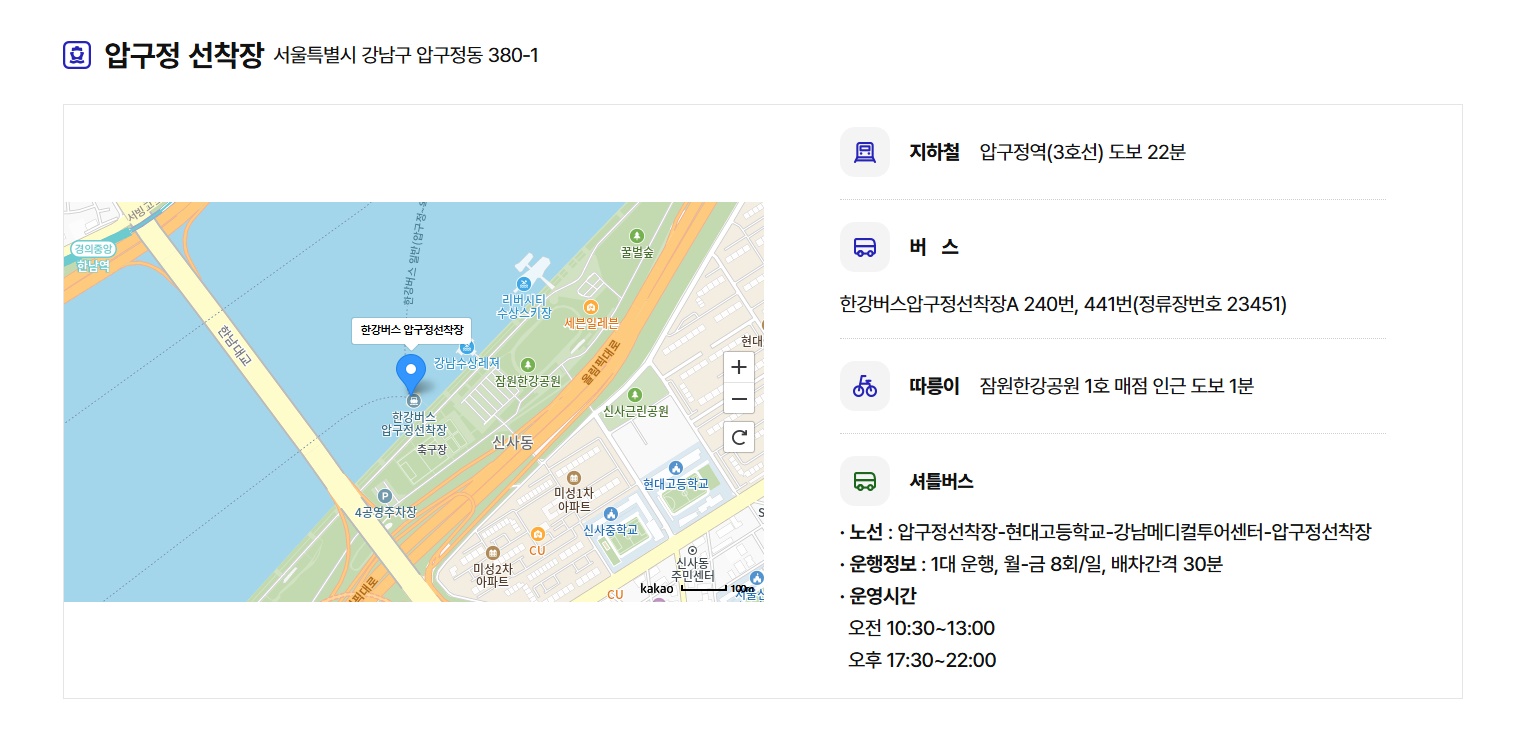Click the 따릉이 bicycle icon
This screenshot has height=733, width=1519.
click(x=864, y=385)
